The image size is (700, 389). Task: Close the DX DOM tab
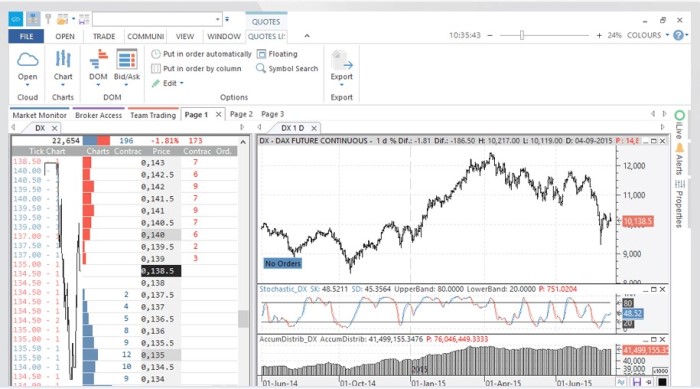pyautogui.click(x=54, y=129)
